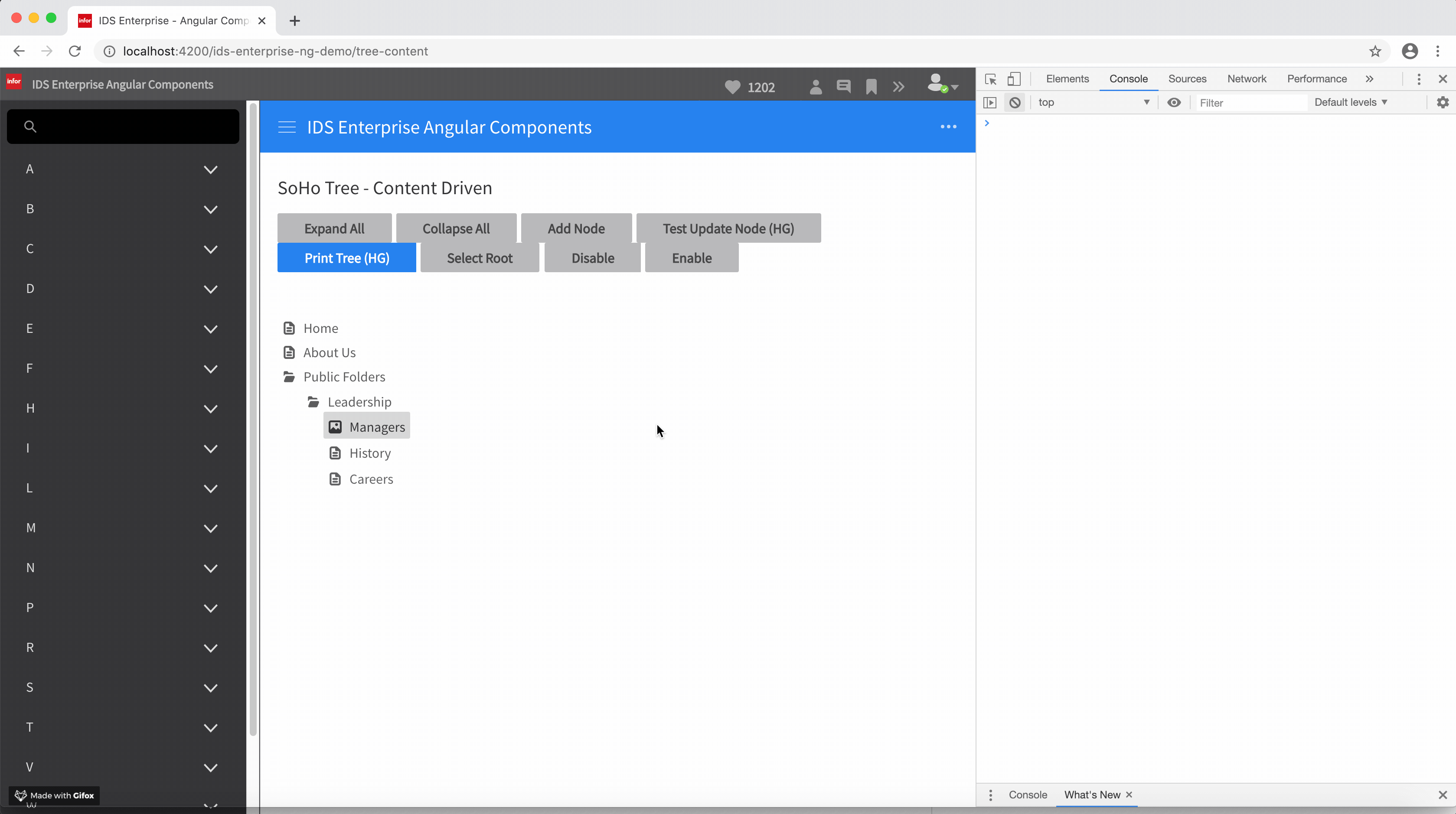The image size is (1456, 814).
Task: Switch to the Network tab
Action: click(1246, 79)
